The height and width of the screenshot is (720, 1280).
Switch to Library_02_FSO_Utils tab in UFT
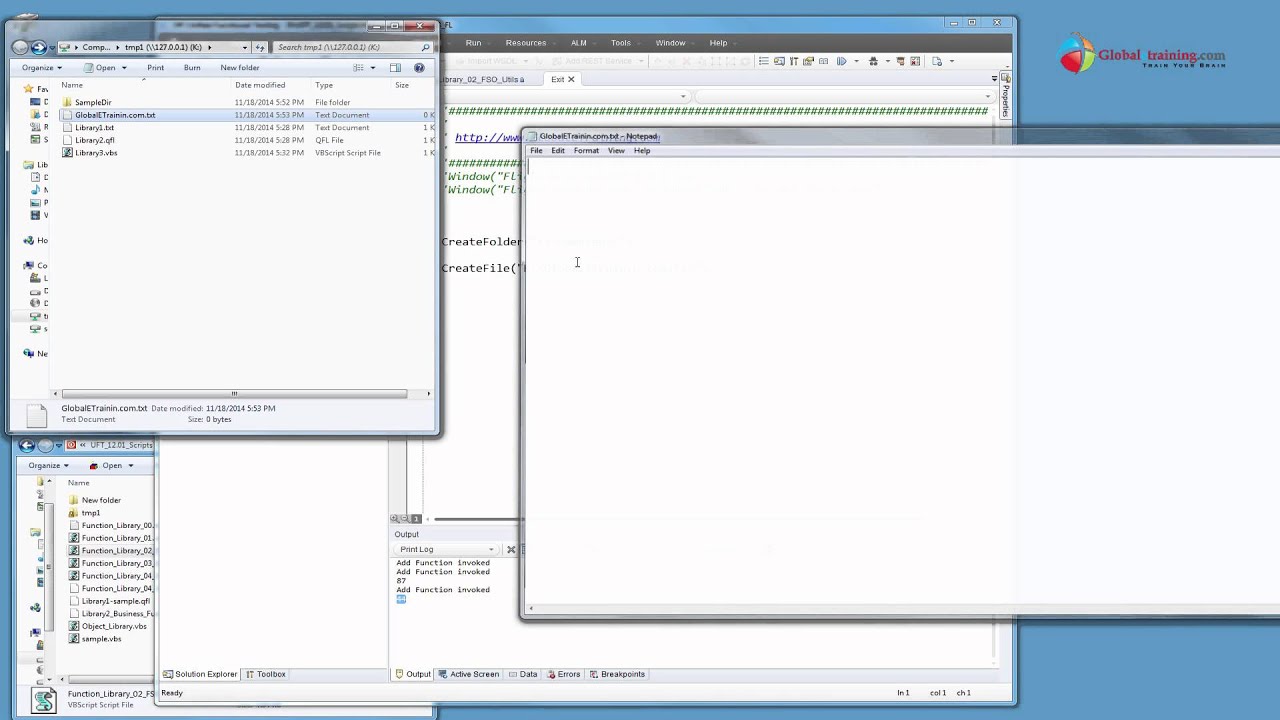(x=482, y=79)
